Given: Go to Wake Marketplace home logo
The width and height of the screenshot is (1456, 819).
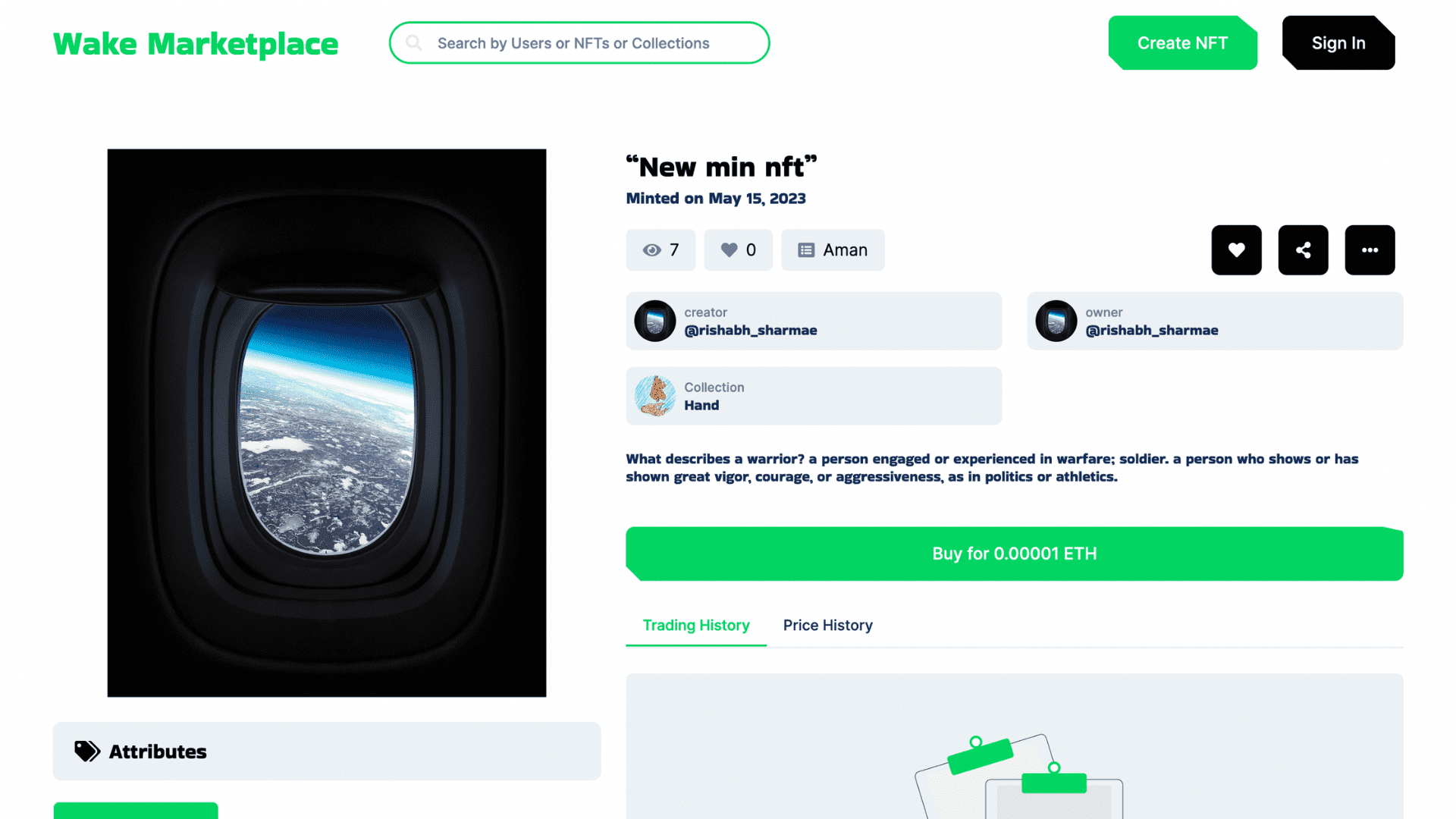Looking at the screenshot, I should pyautogui.click(x=196, y=43).
